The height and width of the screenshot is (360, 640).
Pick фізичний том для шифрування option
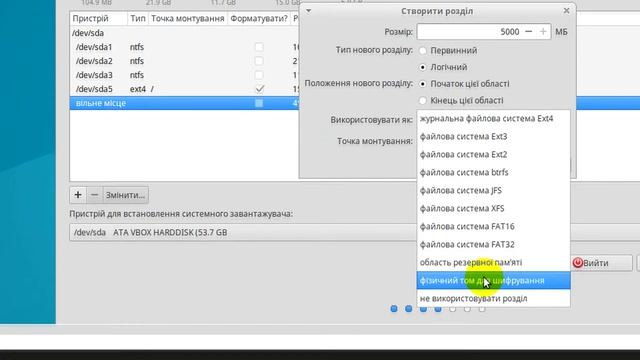pos(493,280)
